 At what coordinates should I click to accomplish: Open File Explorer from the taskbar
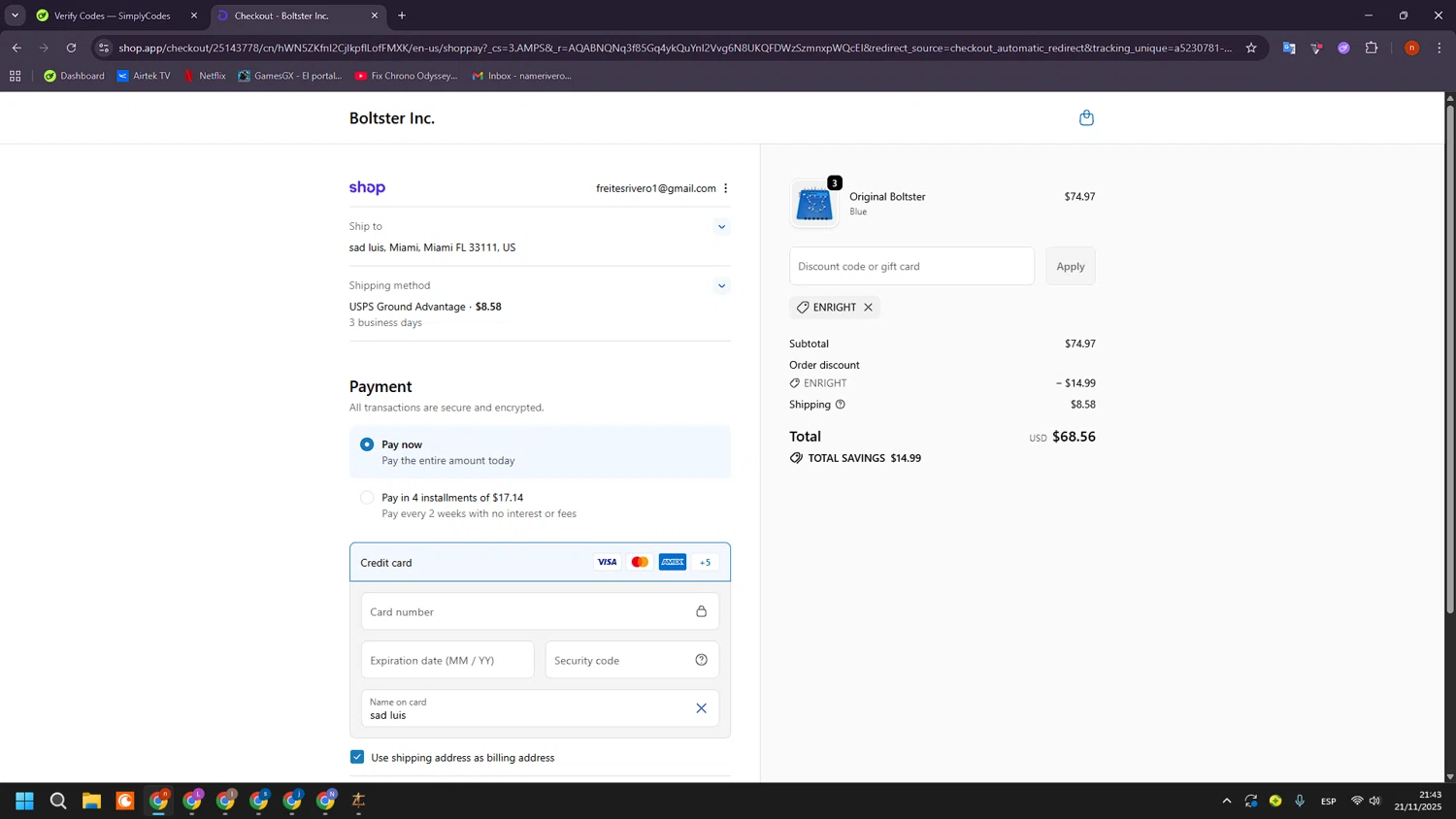click(91, 801)
